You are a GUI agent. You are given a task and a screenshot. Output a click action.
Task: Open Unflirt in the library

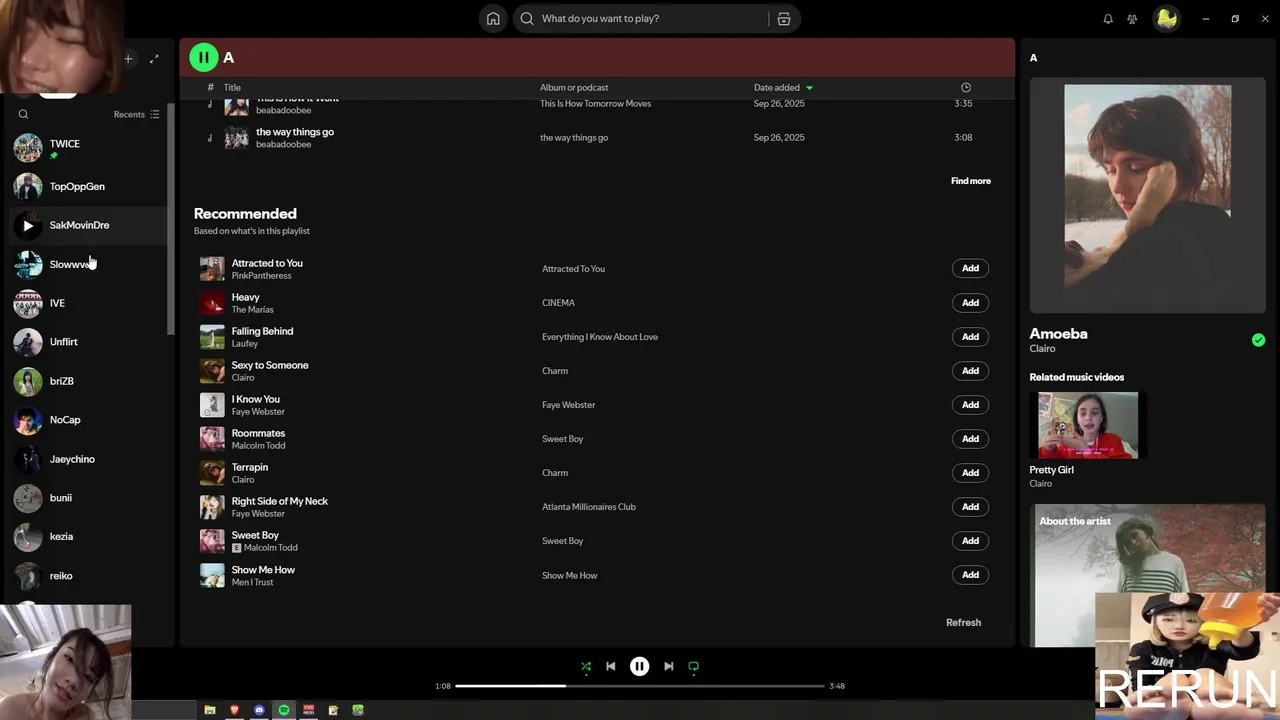pos(88,342)
